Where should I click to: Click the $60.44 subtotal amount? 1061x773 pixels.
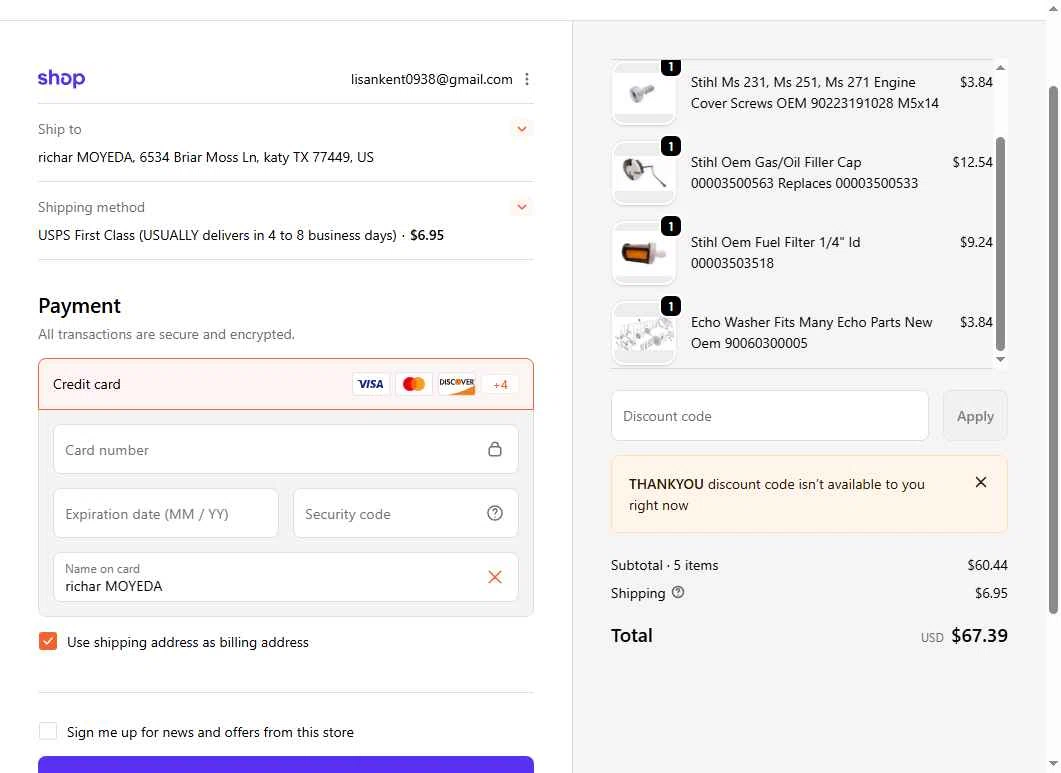[x=987, y=565]
